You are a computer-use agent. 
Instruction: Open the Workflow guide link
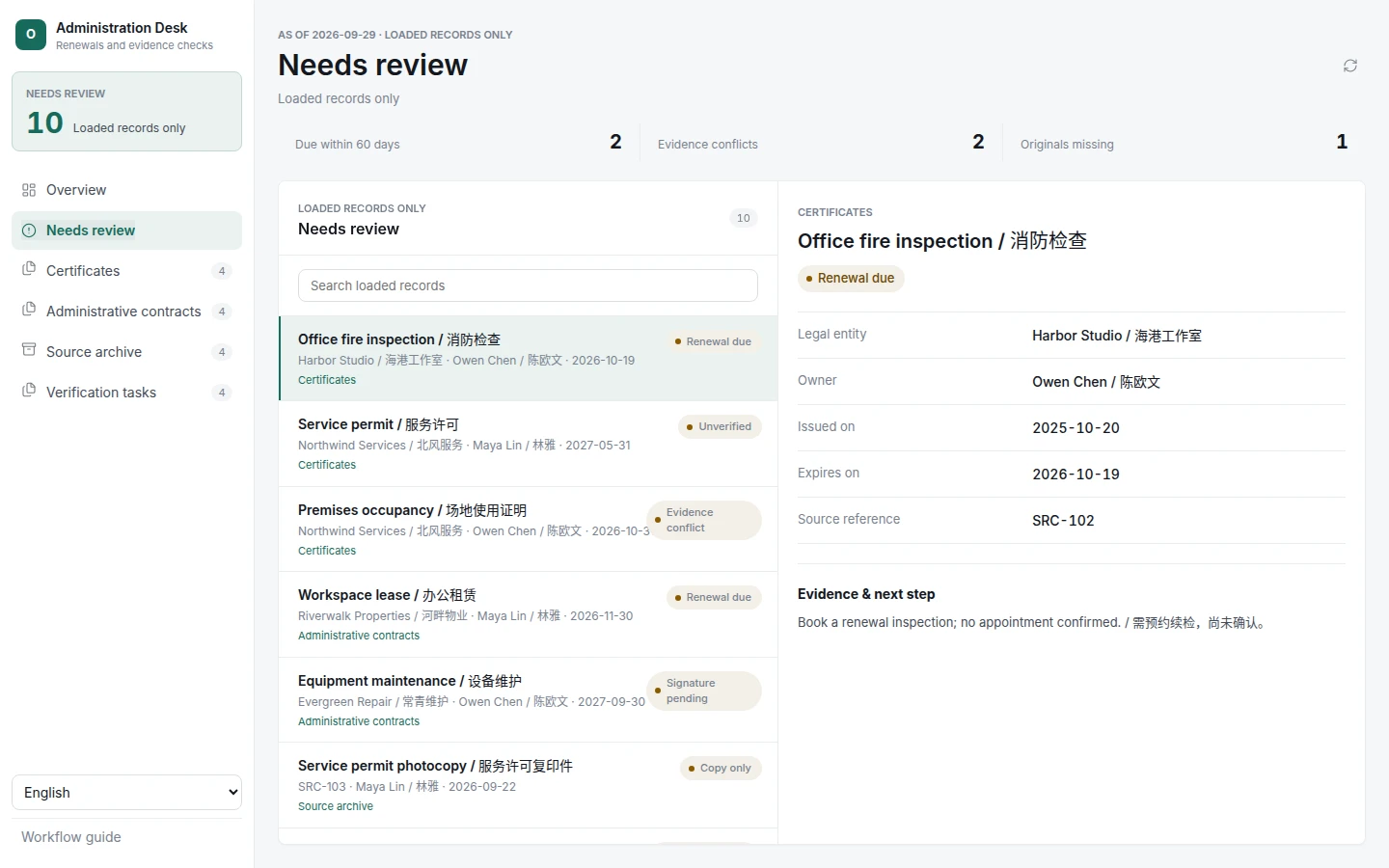pyautogui.click(x=71, y=837)
